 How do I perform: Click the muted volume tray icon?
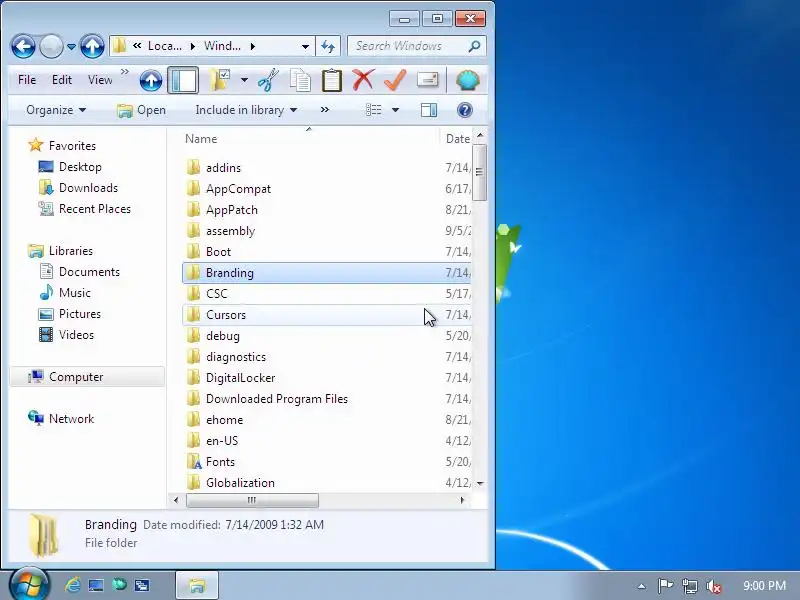coord(713,586)
